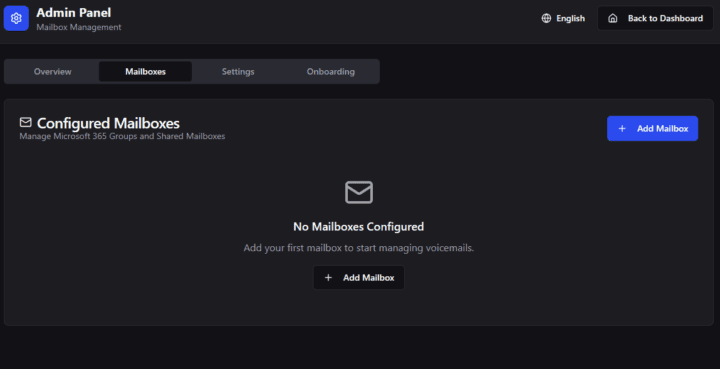
Task: Click the plus icon in blue Add Mailbox button
Action: point(622,129)
